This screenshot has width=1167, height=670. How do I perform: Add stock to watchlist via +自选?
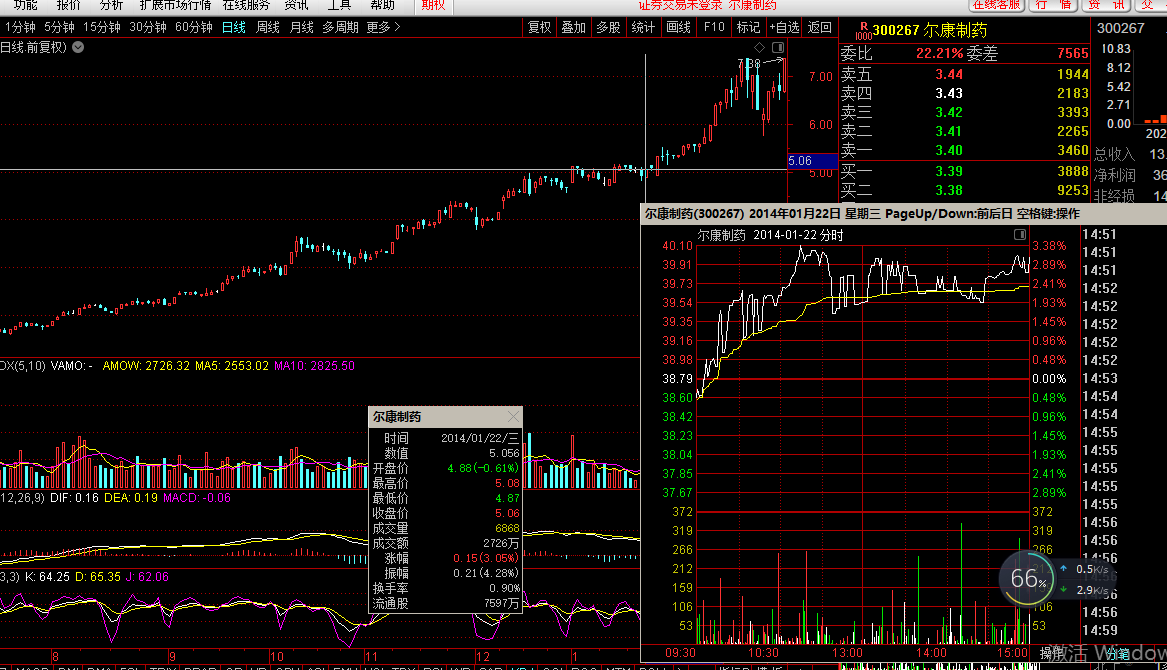tap(784, 28)
